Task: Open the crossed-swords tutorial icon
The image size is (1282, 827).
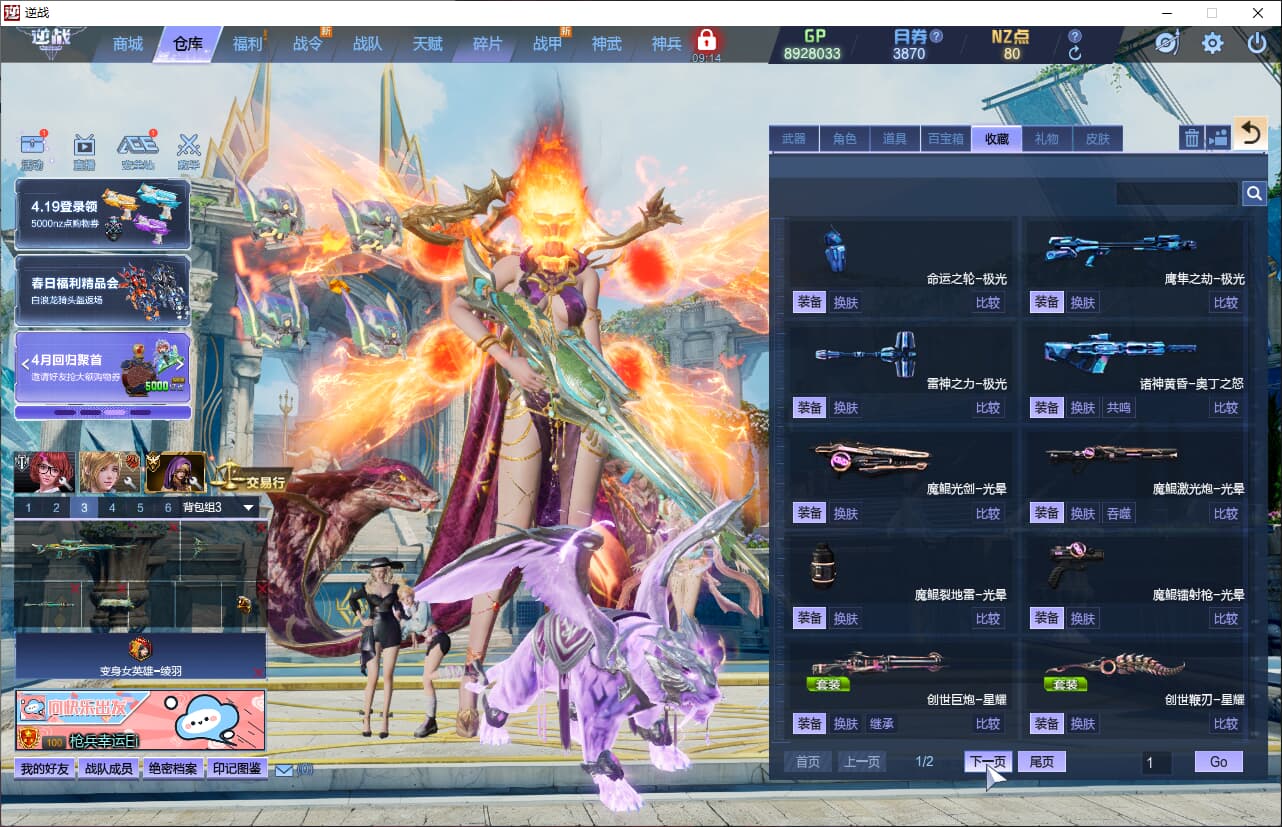Action: click(189, 151)
